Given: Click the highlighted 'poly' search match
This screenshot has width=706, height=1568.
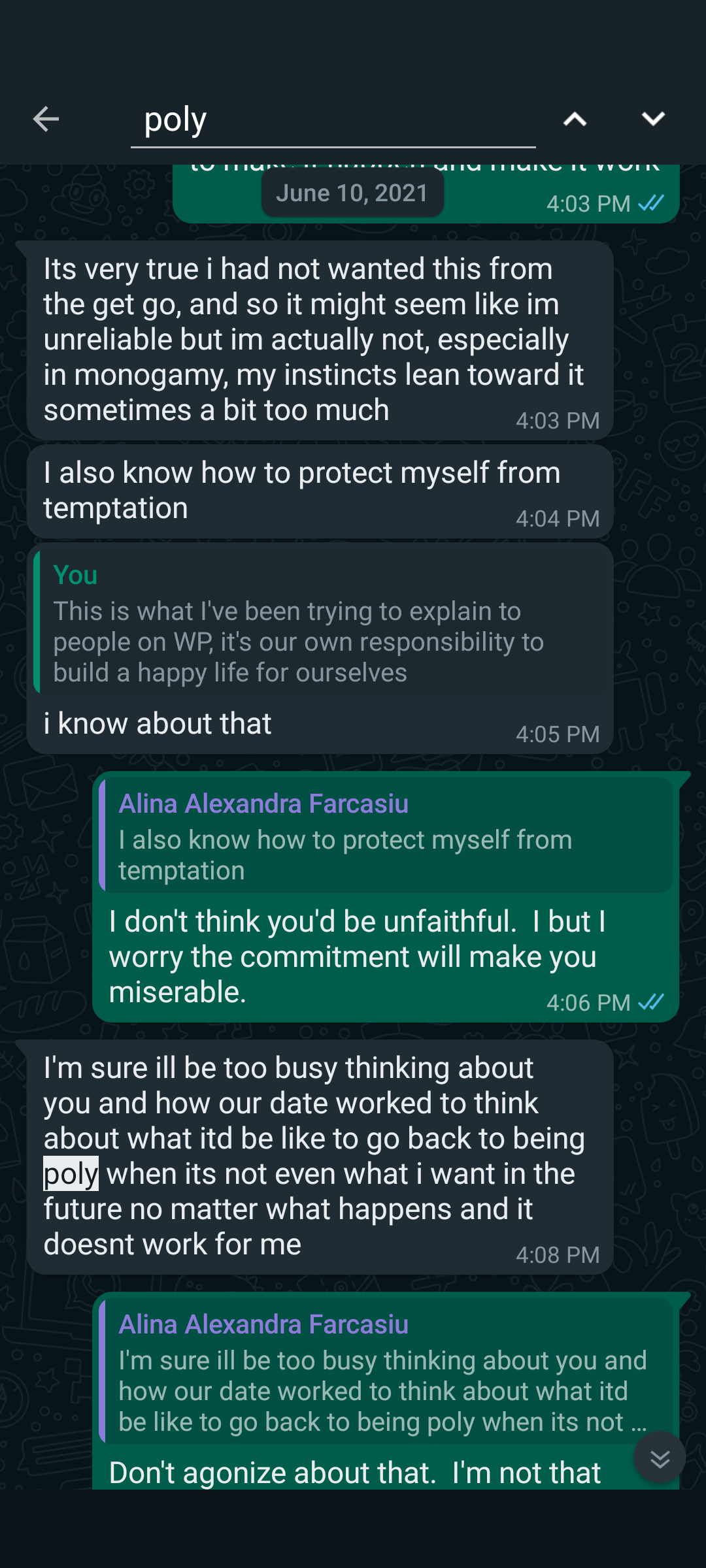Looking at the screenshot, I should [71, 1174].
